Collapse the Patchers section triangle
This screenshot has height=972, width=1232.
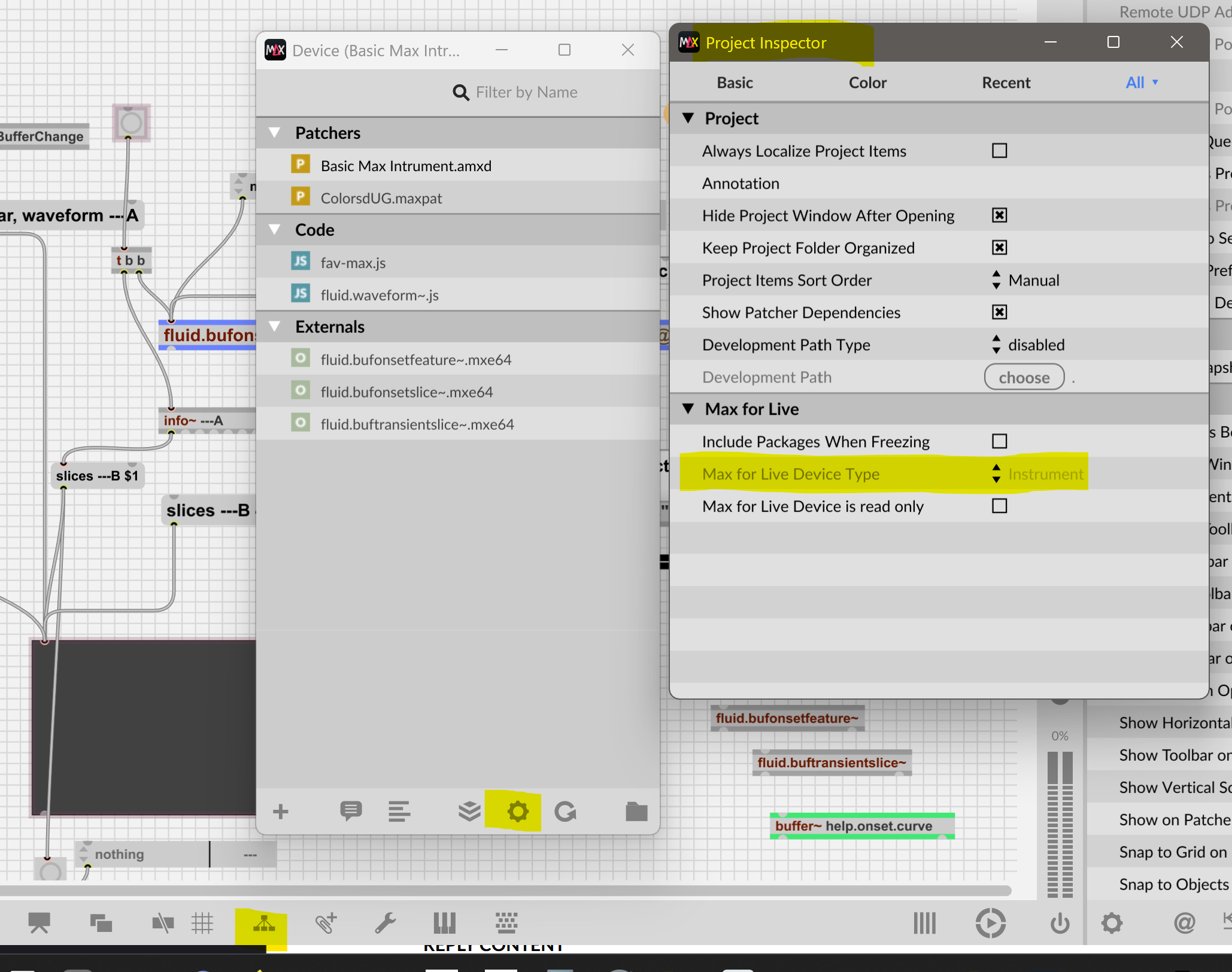coord(275,132)
